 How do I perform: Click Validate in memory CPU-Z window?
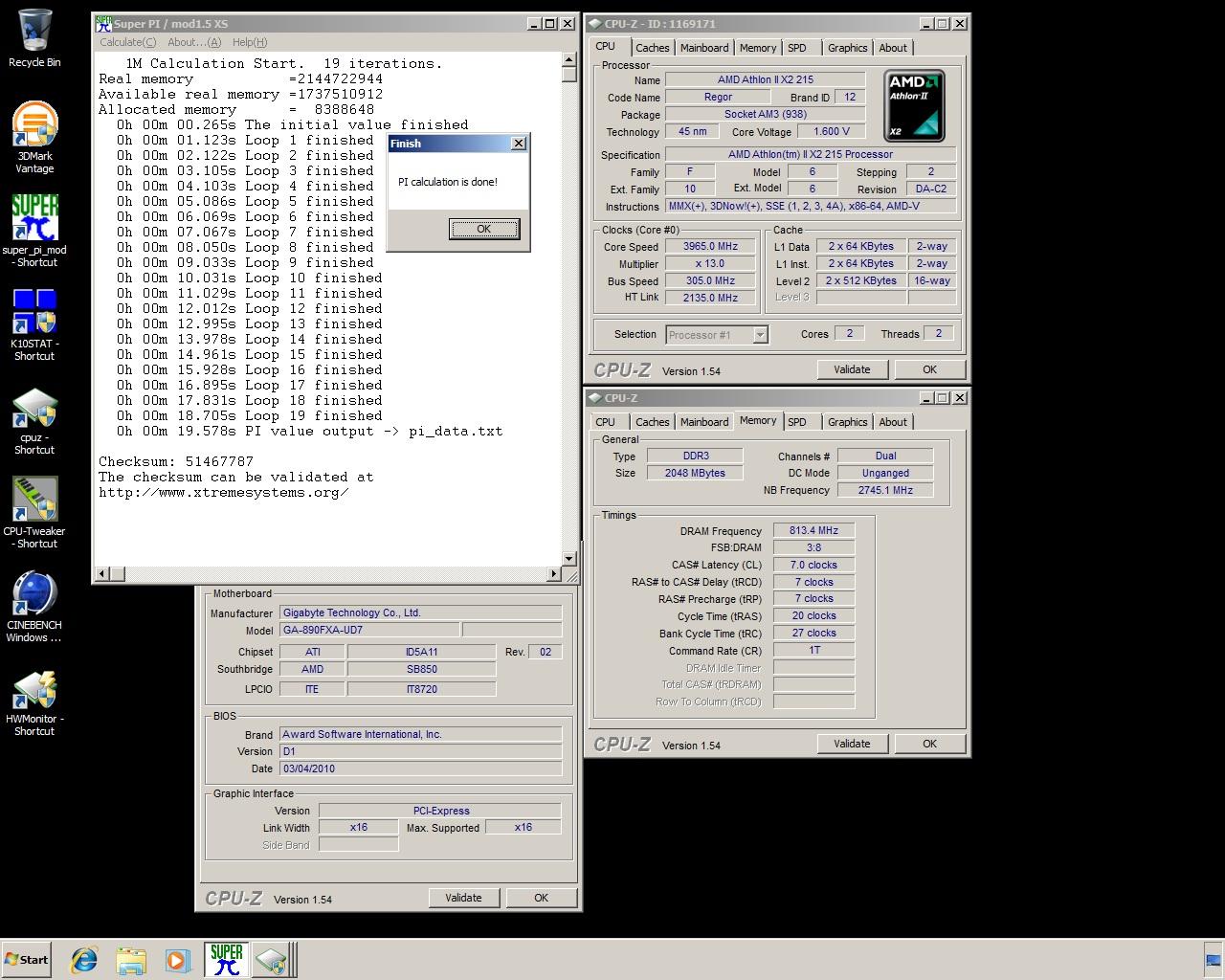pos(852,744)
